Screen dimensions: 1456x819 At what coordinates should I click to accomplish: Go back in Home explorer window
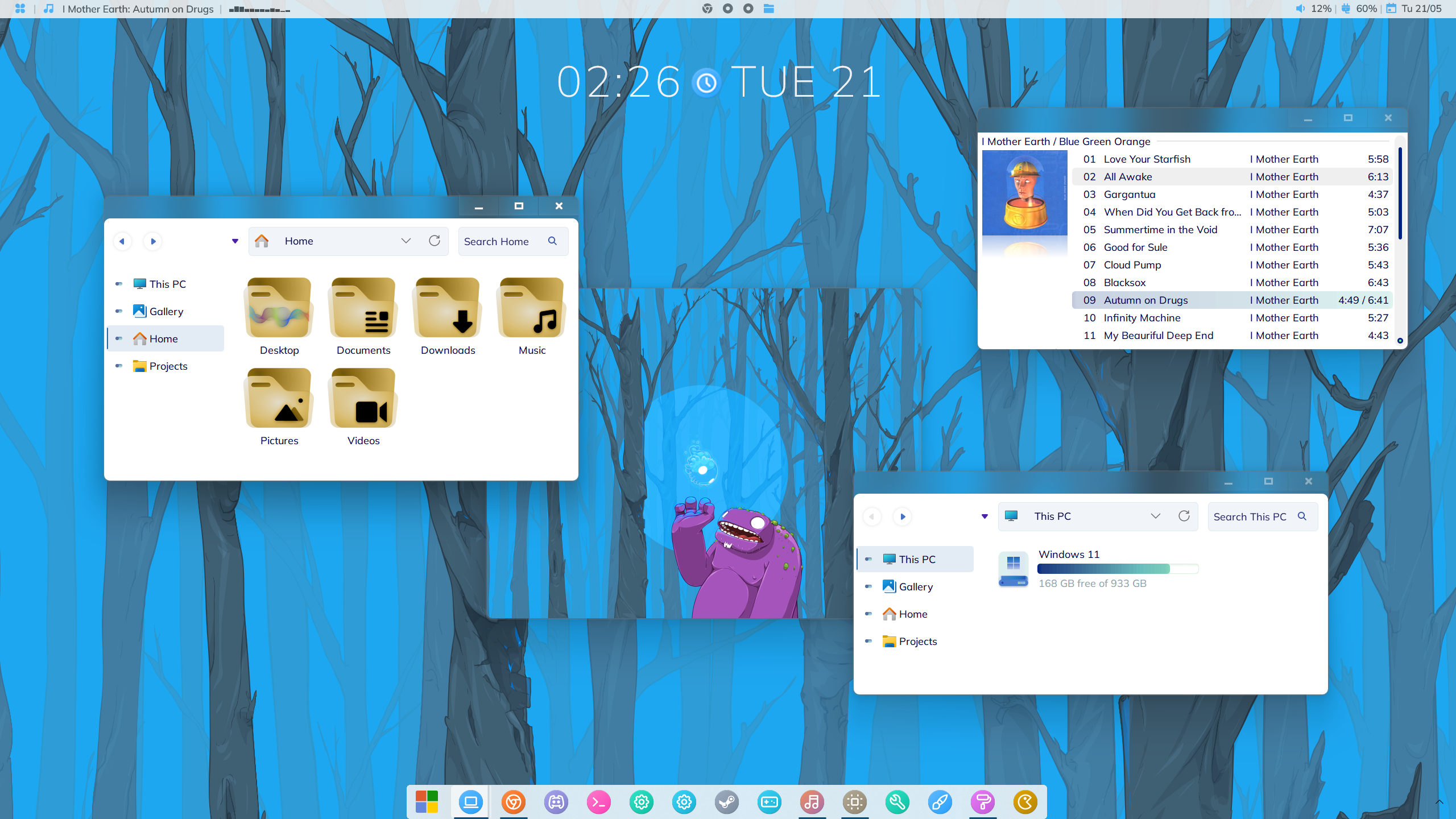click(x=122, y=241)
